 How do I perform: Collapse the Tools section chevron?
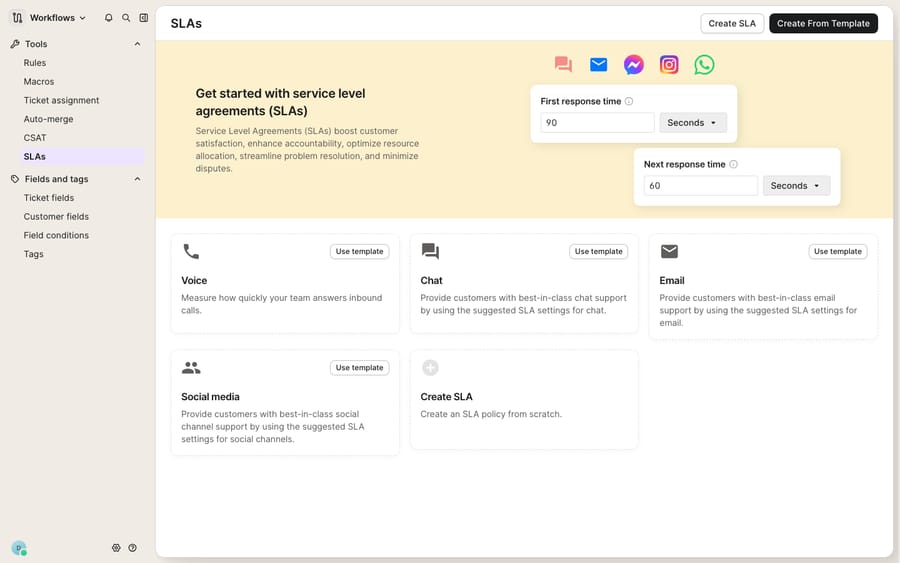coord(137,44)
